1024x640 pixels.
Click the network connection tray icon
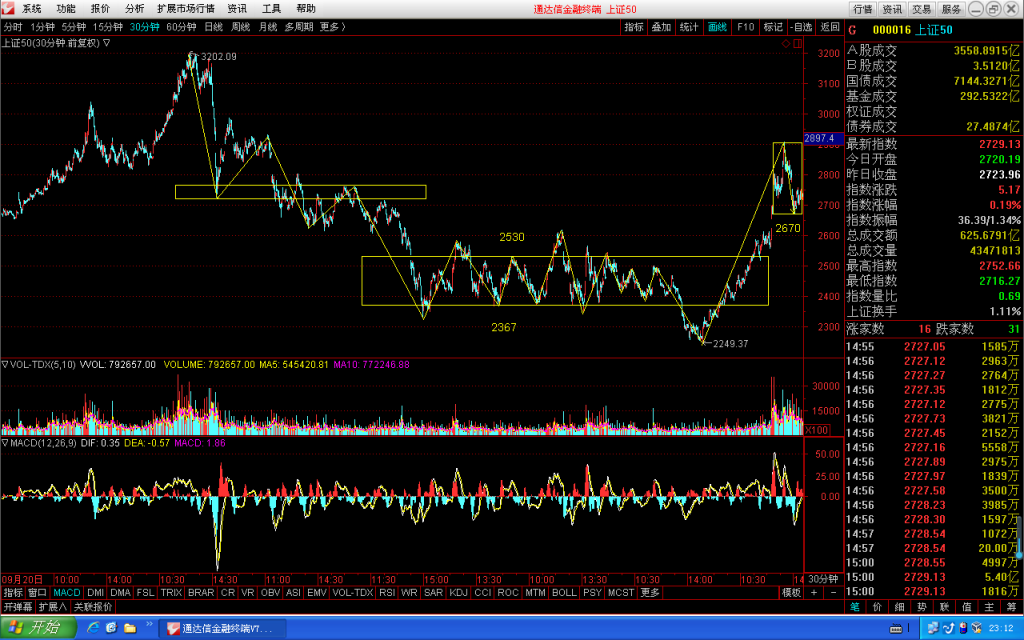(x=935, y=628)
